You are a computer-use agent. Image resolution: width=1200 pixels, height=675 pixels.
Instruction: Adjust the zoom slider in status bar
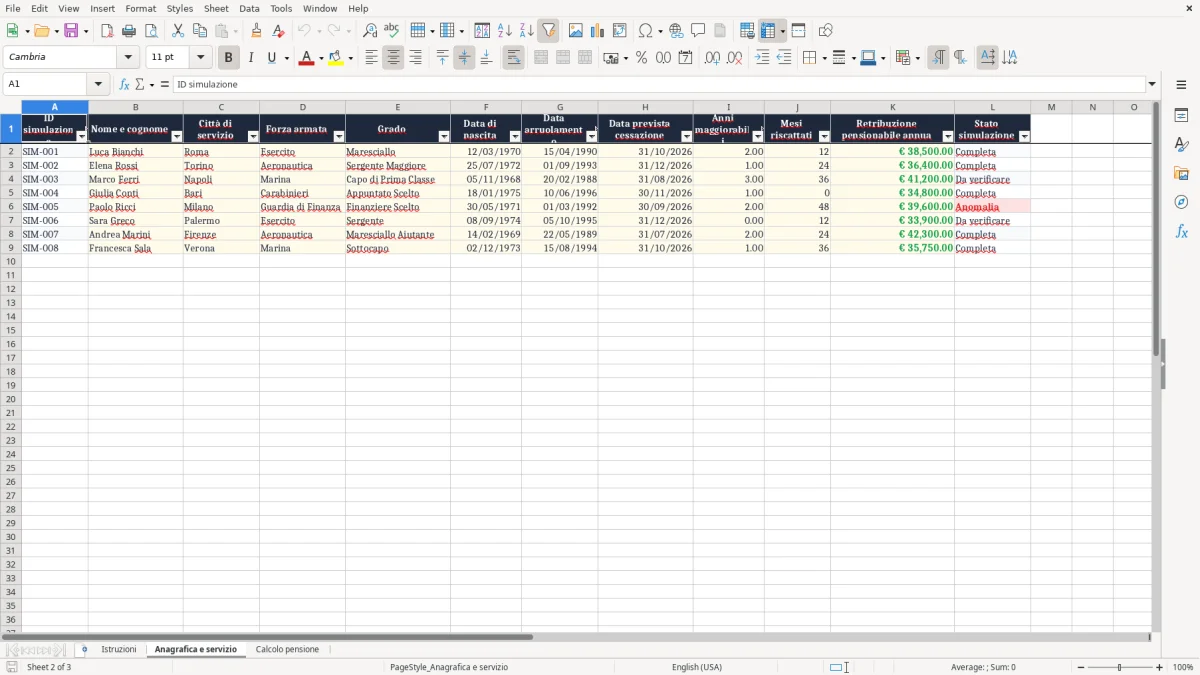pyautogui.click(x=1120, y=667)
